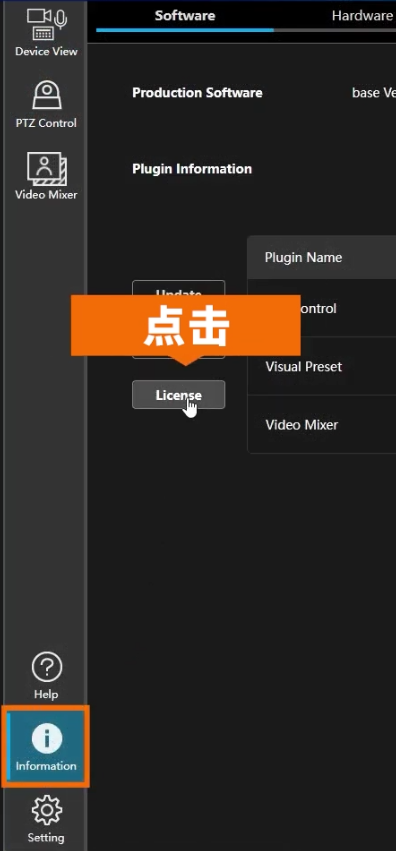Switch to the Hardware tab
This screenshot has height=851, width=396.
point(362,16)
